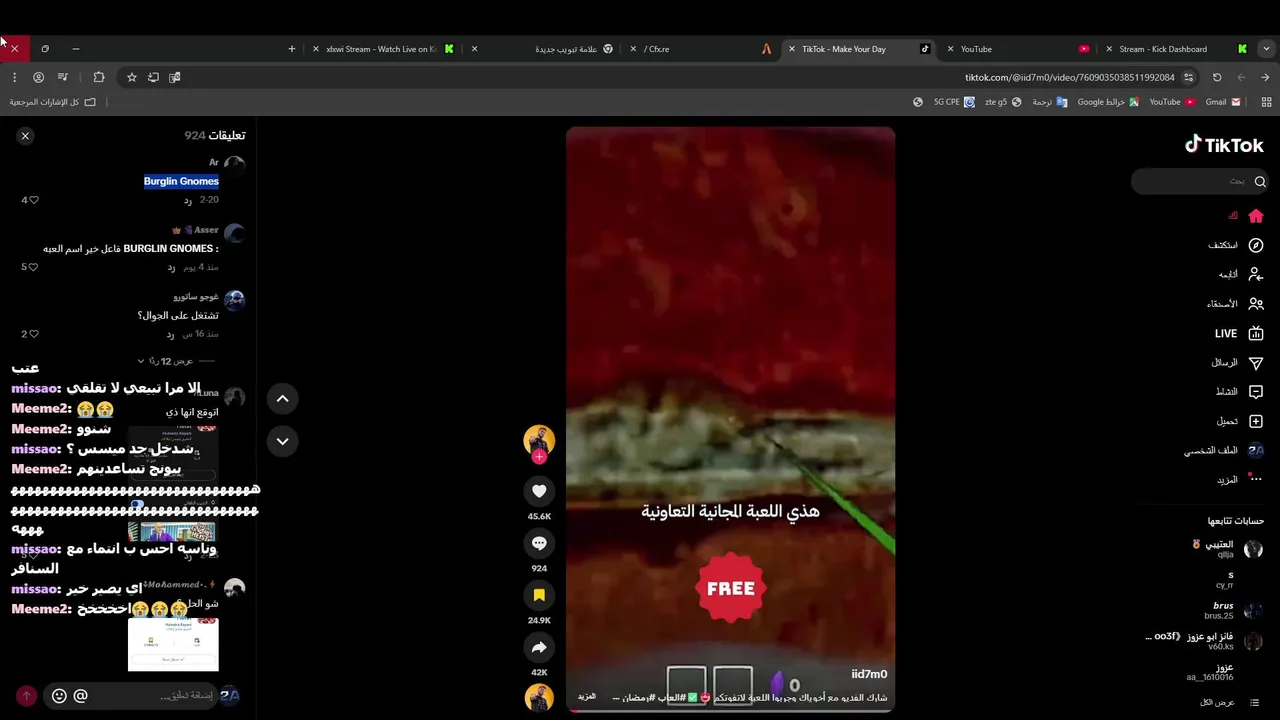Select the highlighted Burglin Gnomes comment text

click(181, 181)
